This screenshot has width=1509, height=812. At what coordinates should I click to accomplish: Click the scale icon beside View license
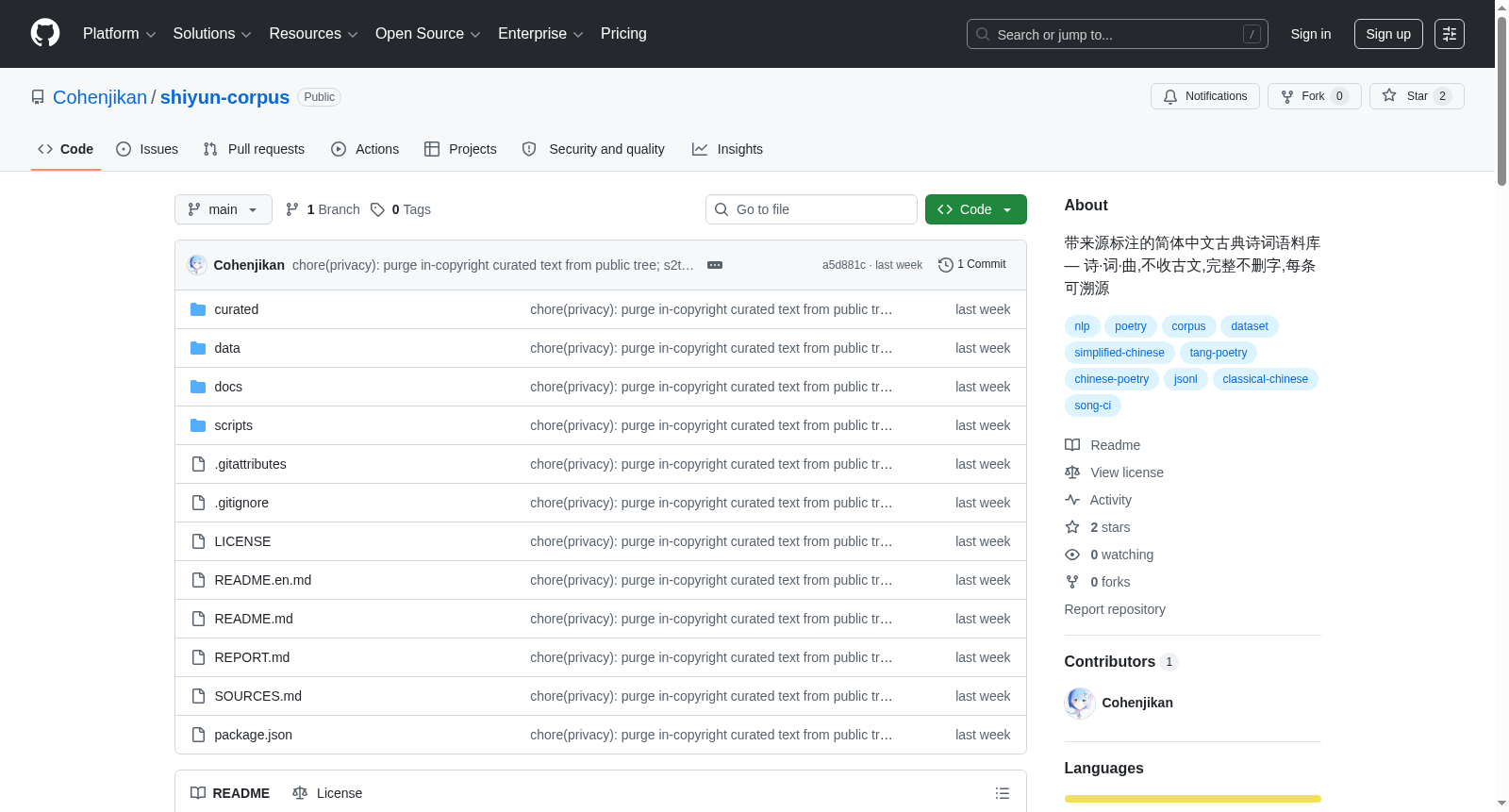pos(1072,472)
